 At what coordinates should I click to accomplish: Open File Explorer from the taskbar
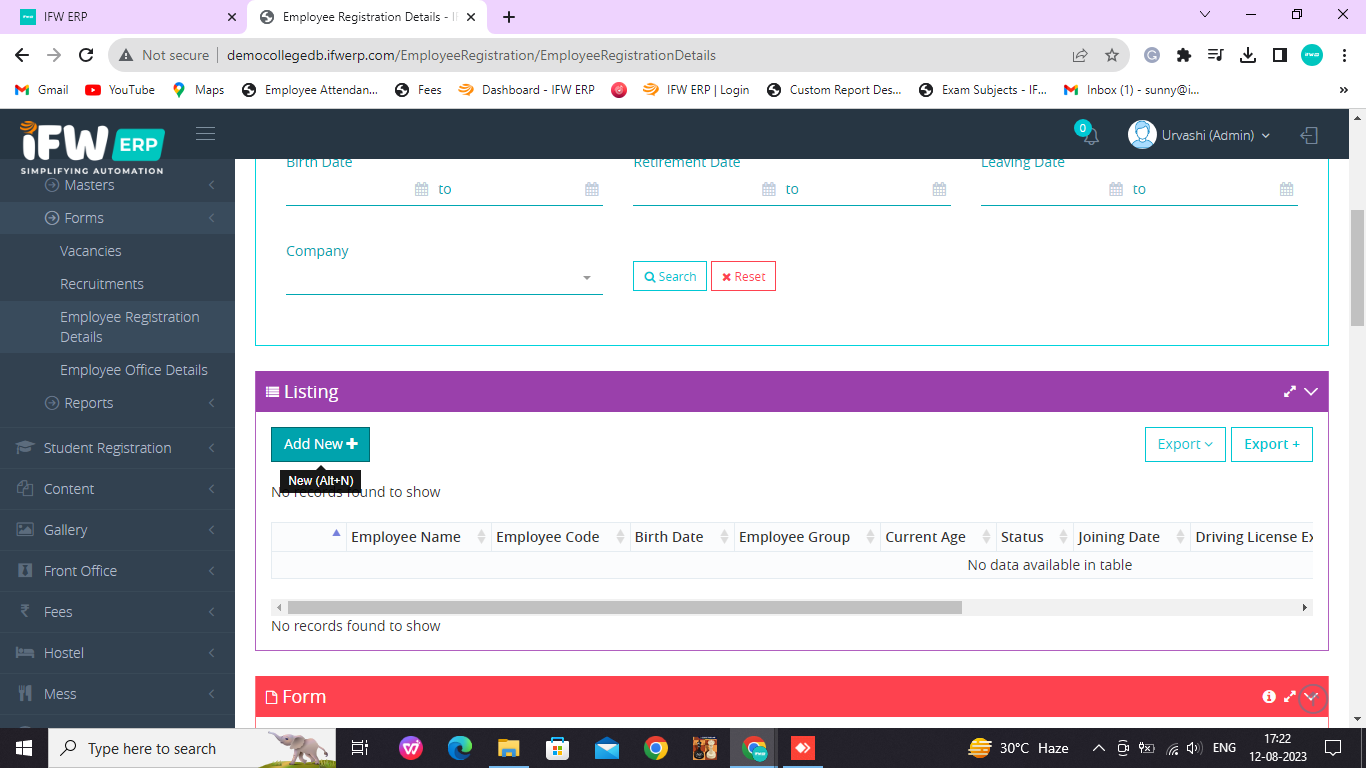[509, 748]
